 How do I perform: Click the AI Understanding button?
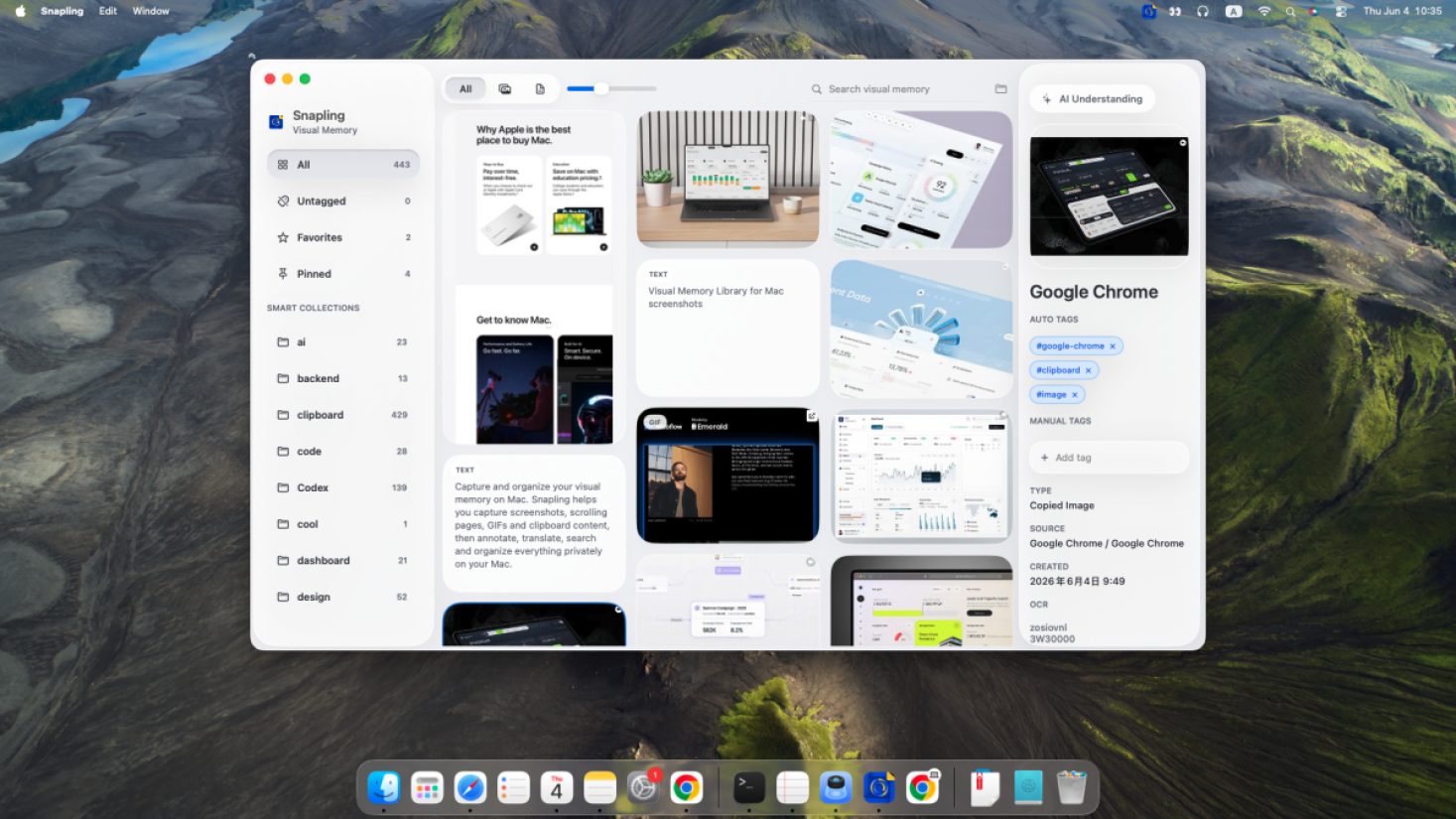(x=1093, y=99)
